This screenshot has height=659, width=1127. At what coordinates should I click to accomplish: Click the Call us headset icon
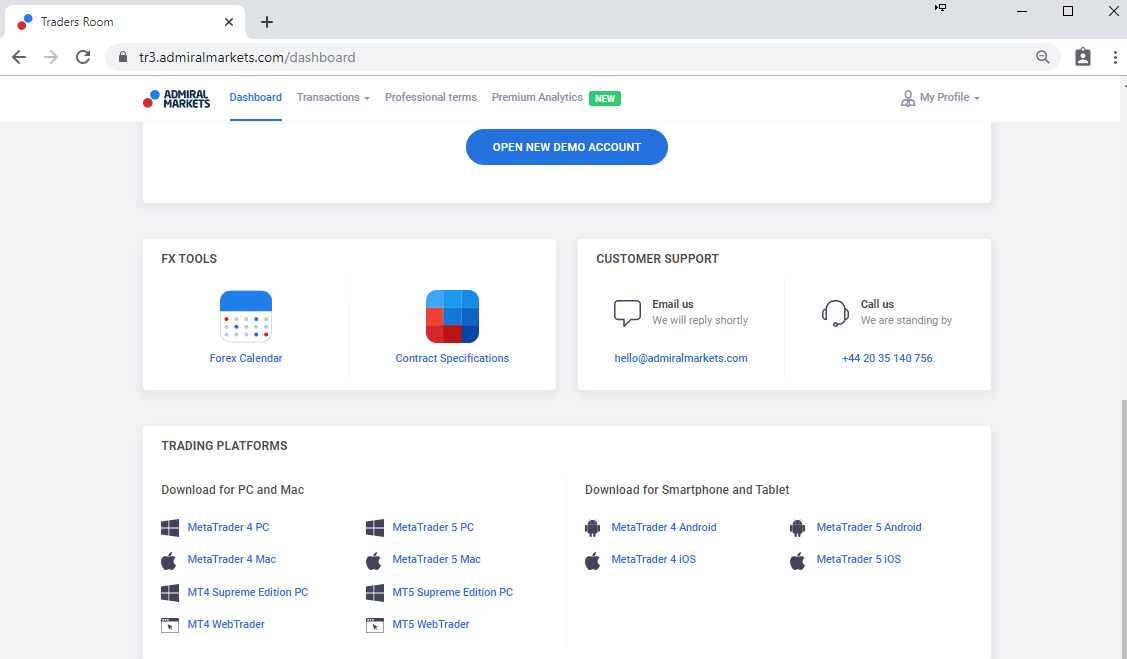[835, 313]
